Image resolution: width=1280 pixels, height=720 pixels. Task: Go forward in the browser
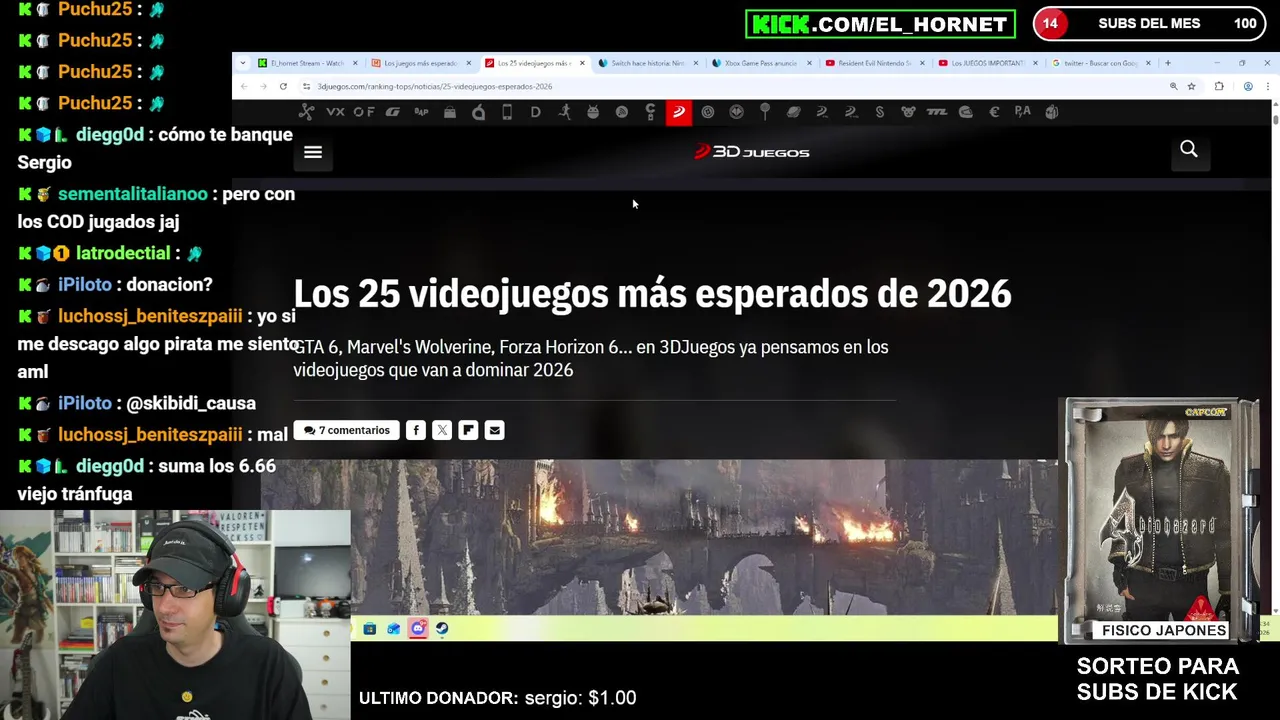point(263,86)
